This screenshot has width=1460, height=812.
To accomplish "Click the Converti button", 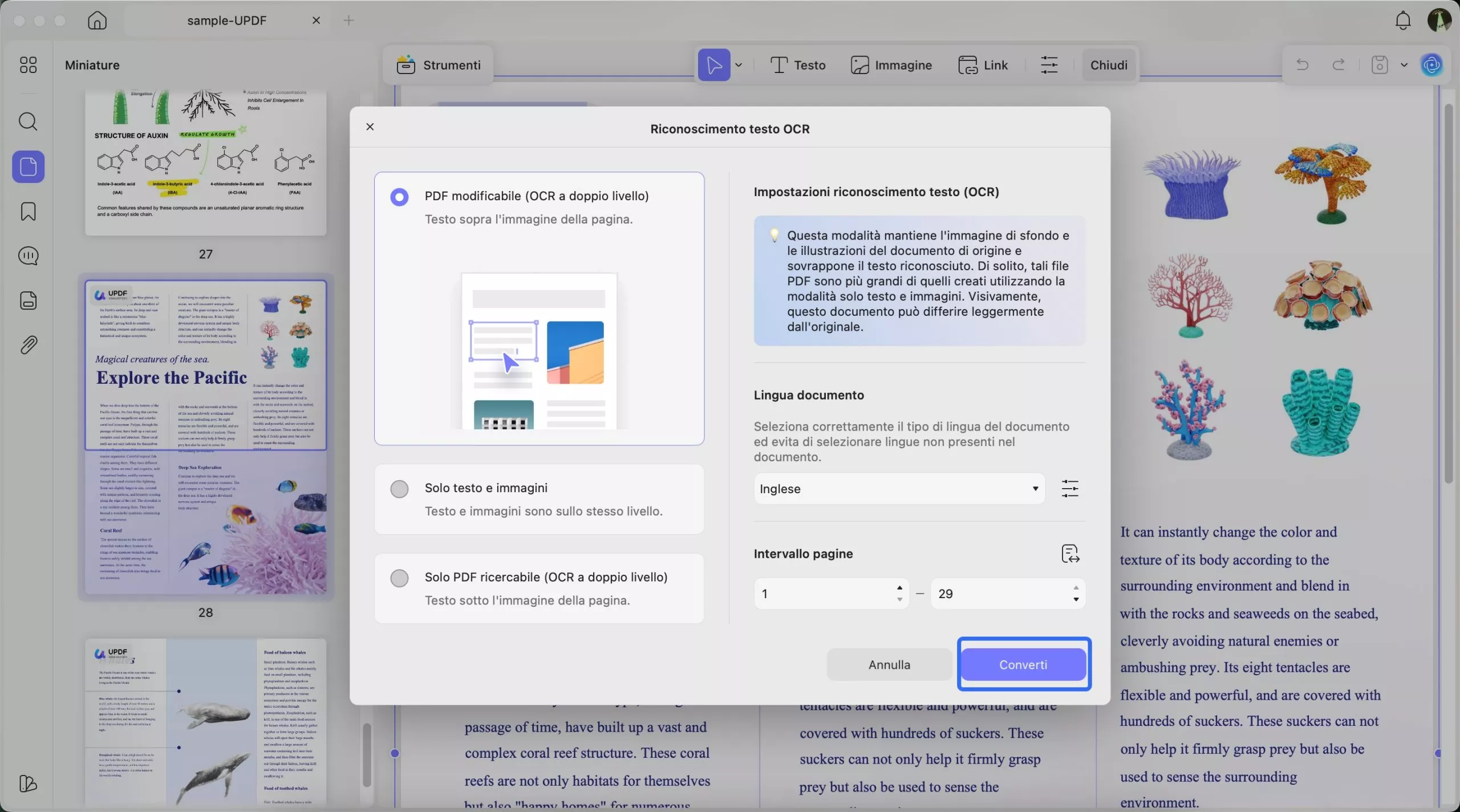I will click(1023, 664).
